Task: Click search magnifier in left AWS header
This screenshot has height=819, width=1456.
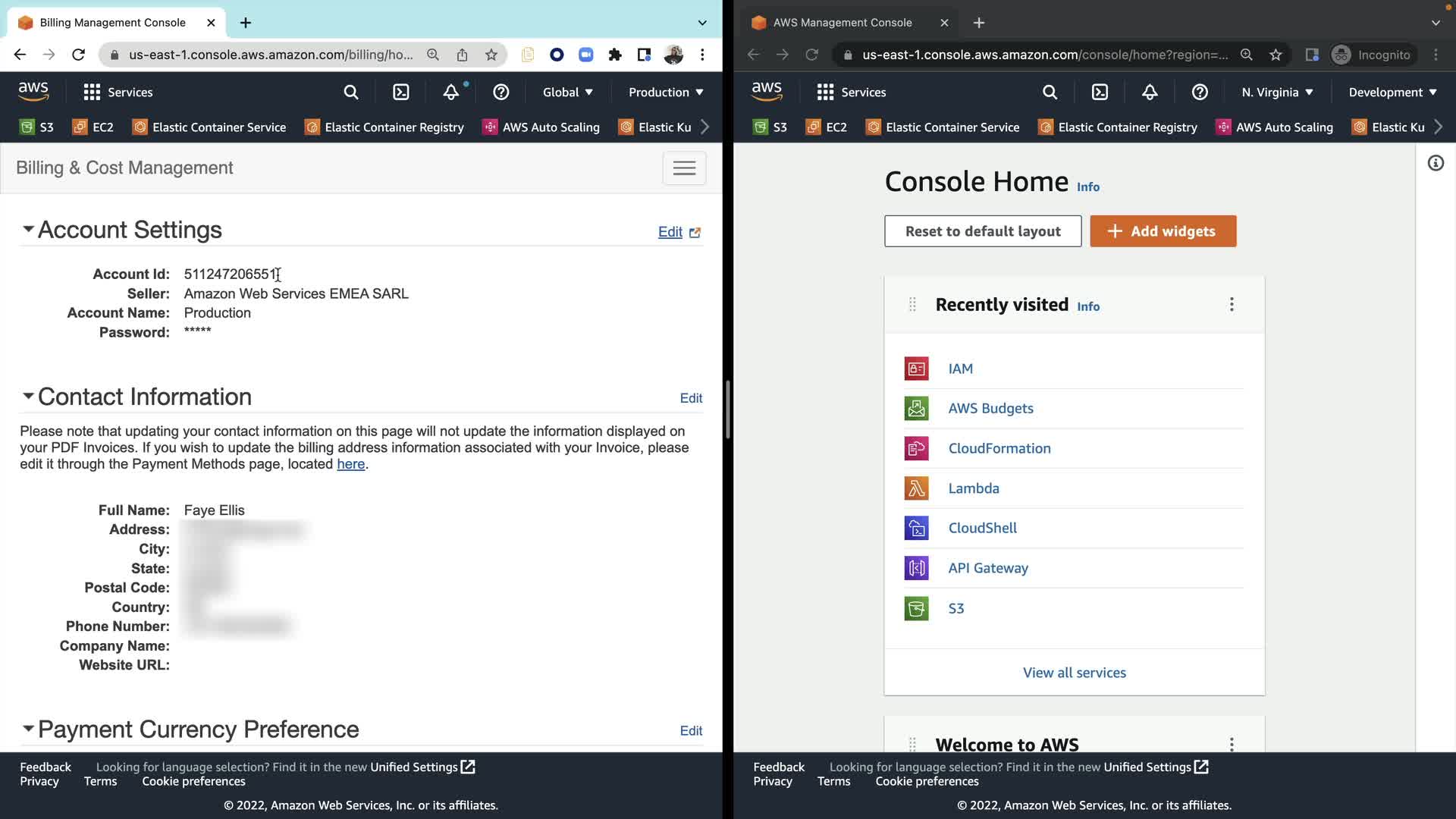Action: [350, 93]
